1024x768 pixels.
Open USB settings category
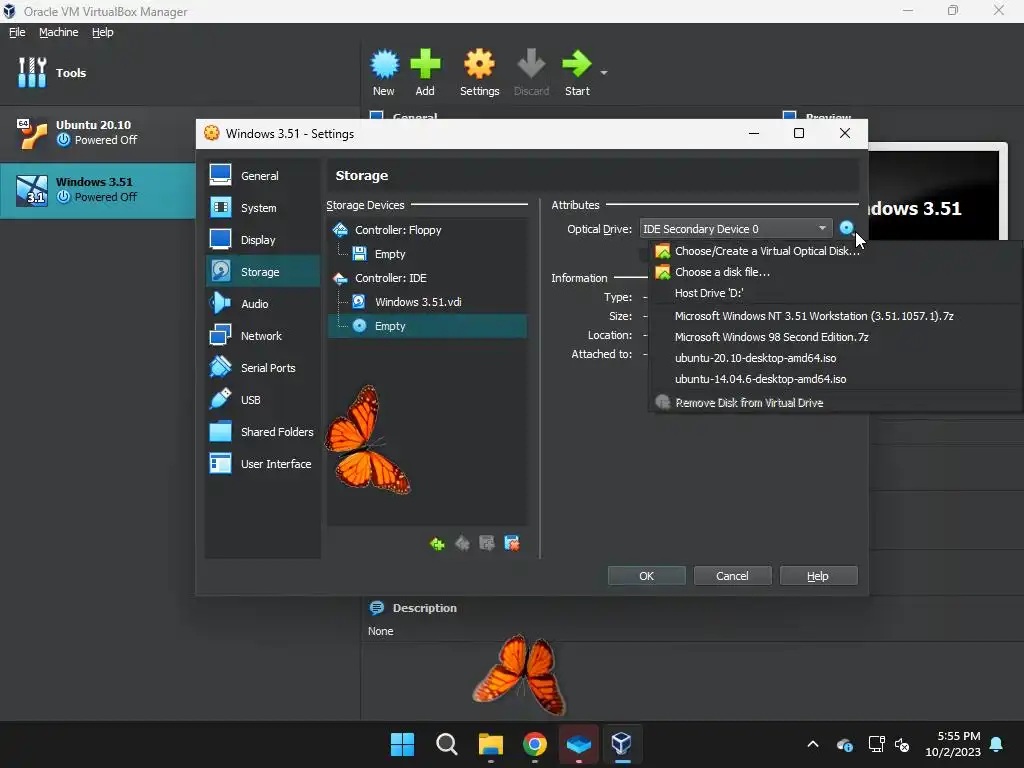pos(263,400)
